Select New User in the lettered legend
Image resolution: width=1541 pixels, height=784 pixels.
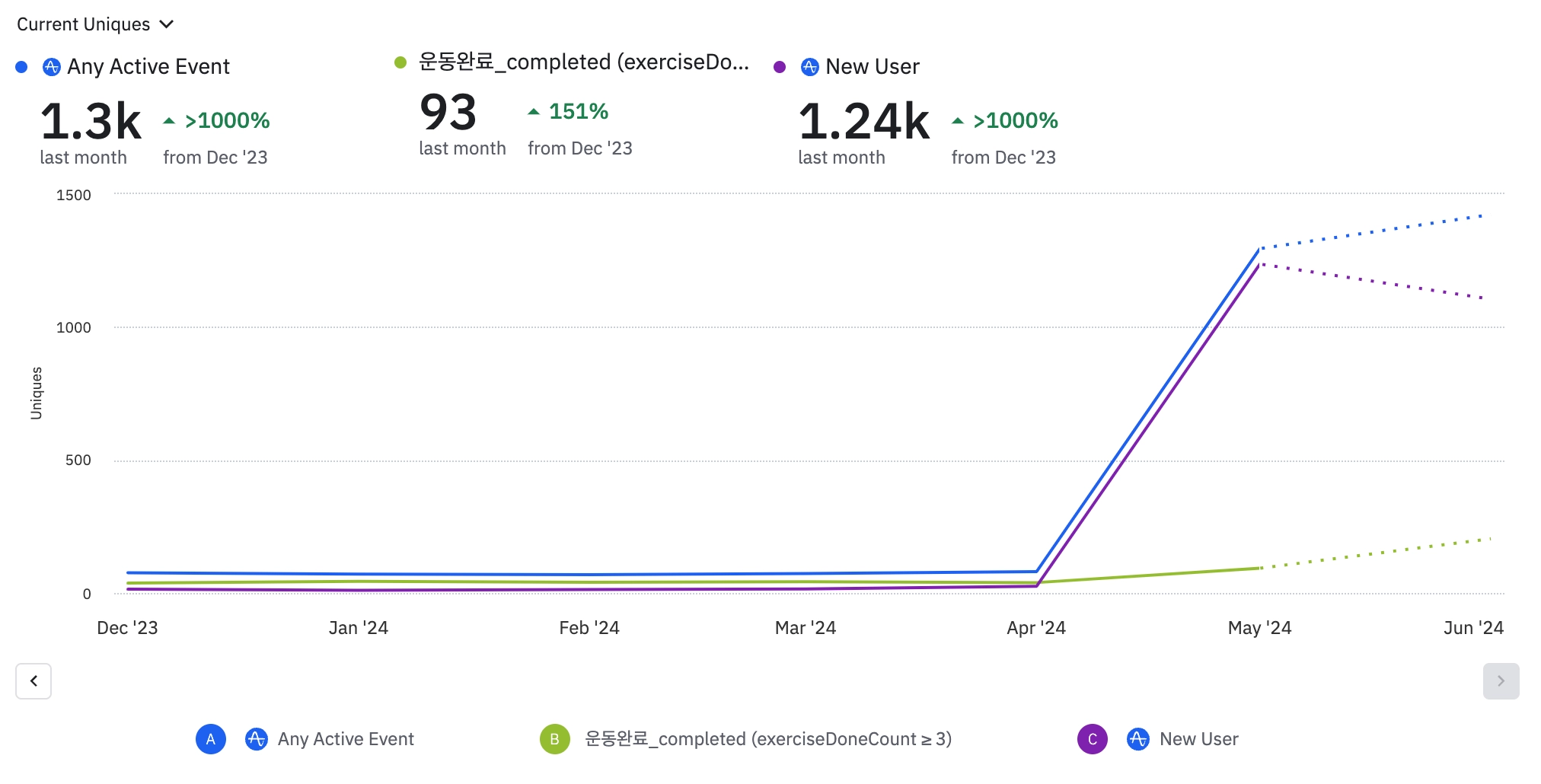1199,739
